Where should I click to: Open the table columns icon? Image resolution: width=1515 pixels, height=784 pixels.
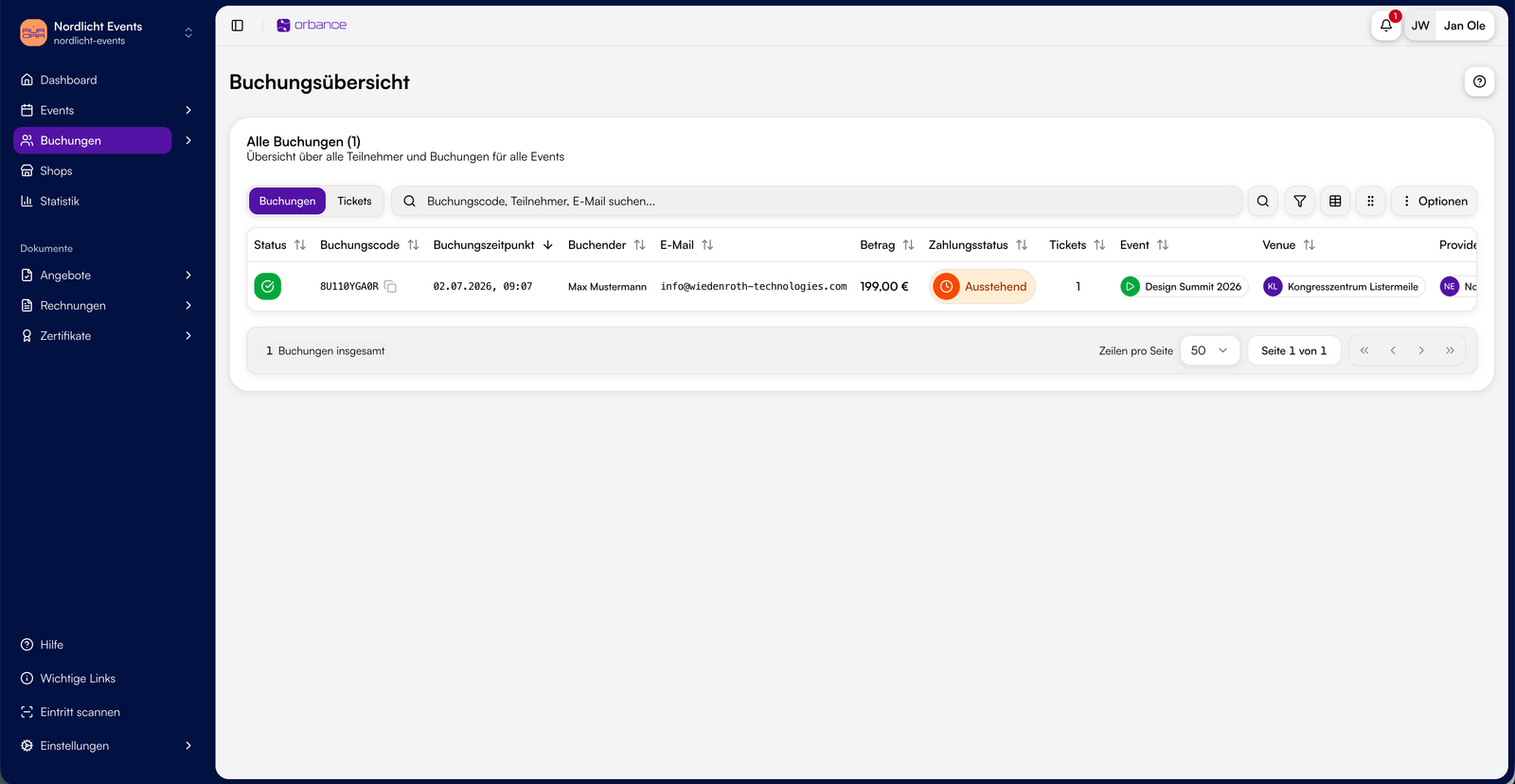coord(1335,201)
